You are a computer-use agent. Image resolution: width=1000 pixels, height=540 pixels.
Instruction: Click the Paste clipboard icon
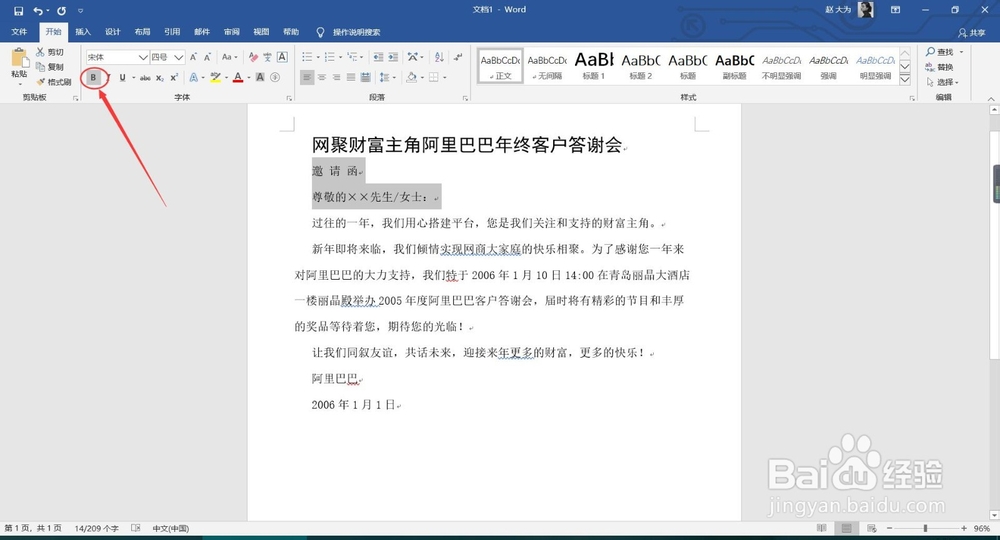(x=19, y=59)
